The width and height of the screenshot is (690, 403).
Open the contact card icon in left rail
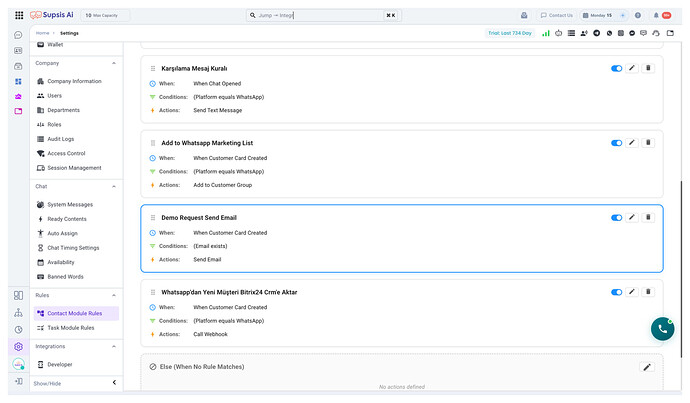tap(18, 51)
